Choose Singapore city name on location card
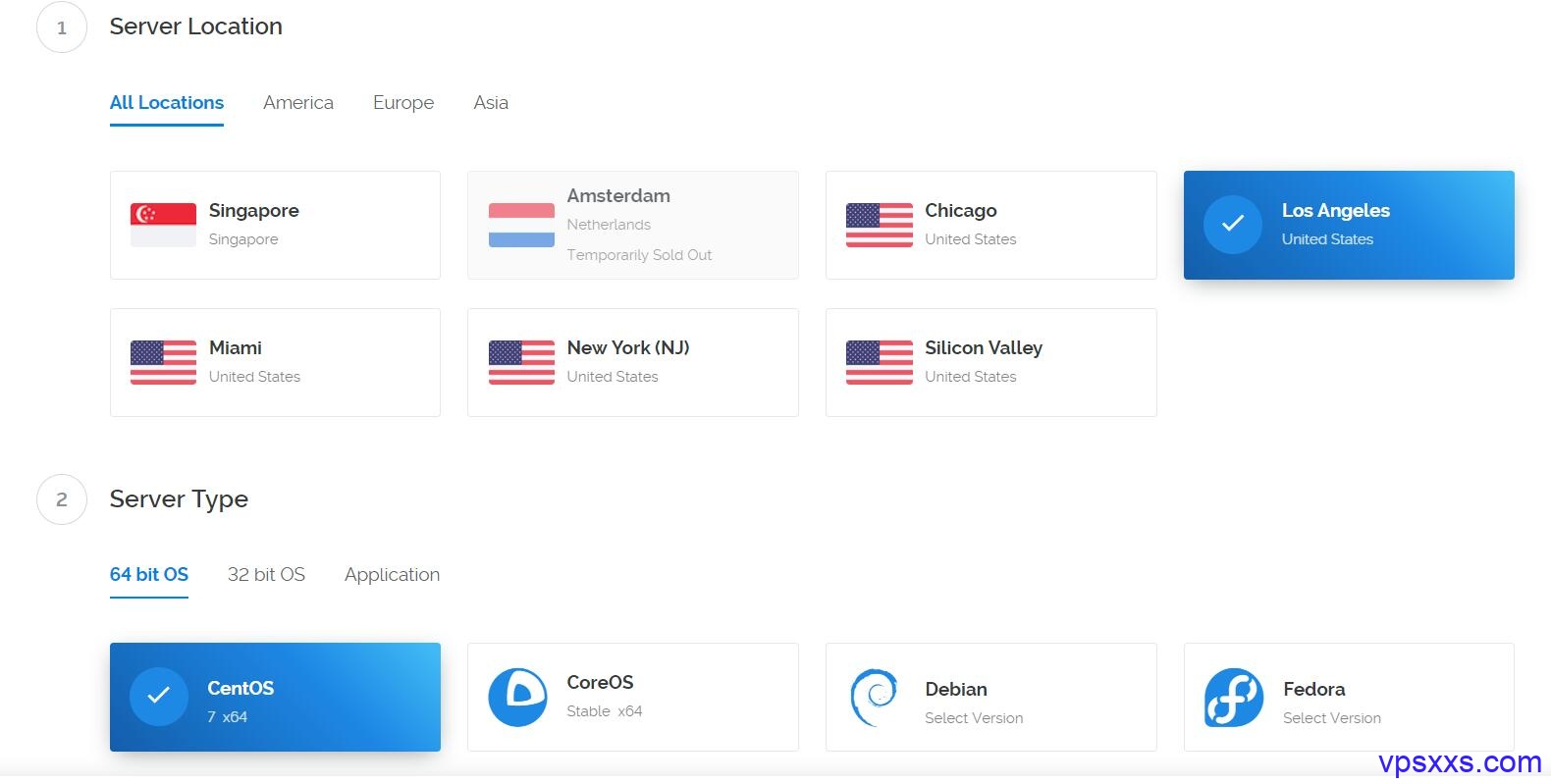1551x784 pixels. pyautogui.click(x=254, y=211)
